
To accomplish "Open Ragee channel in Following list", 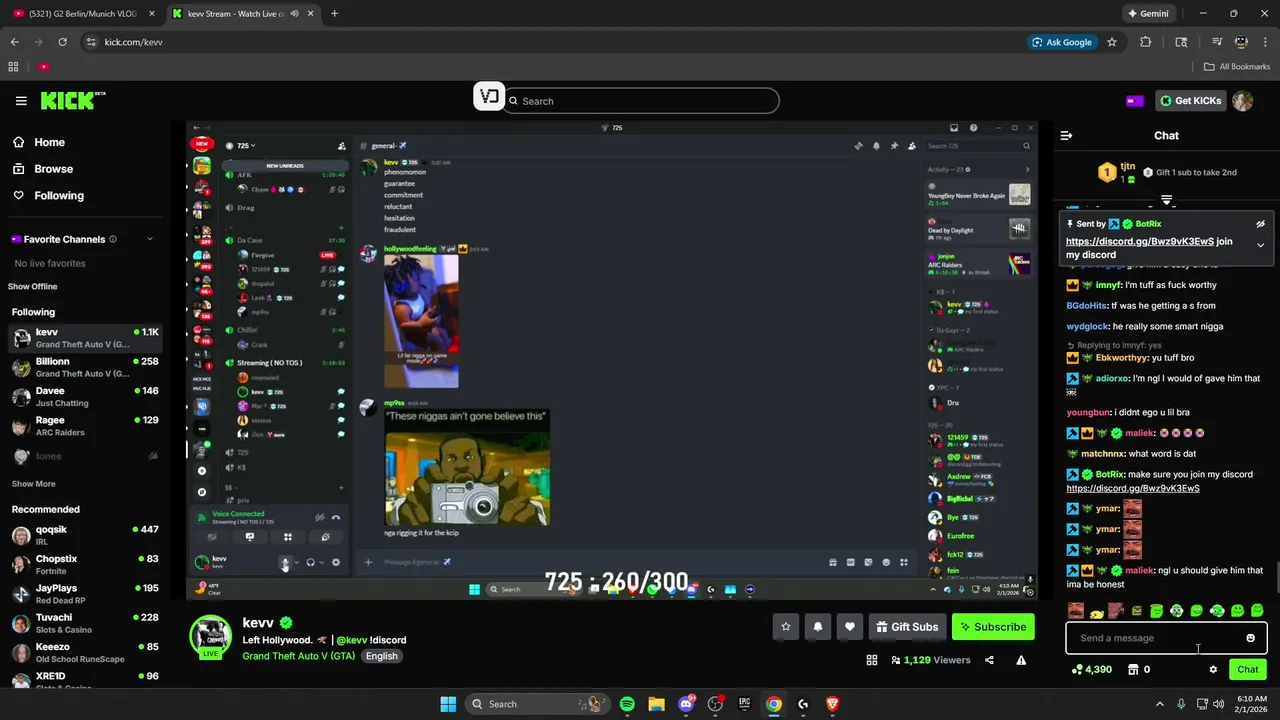I will 85,426.
